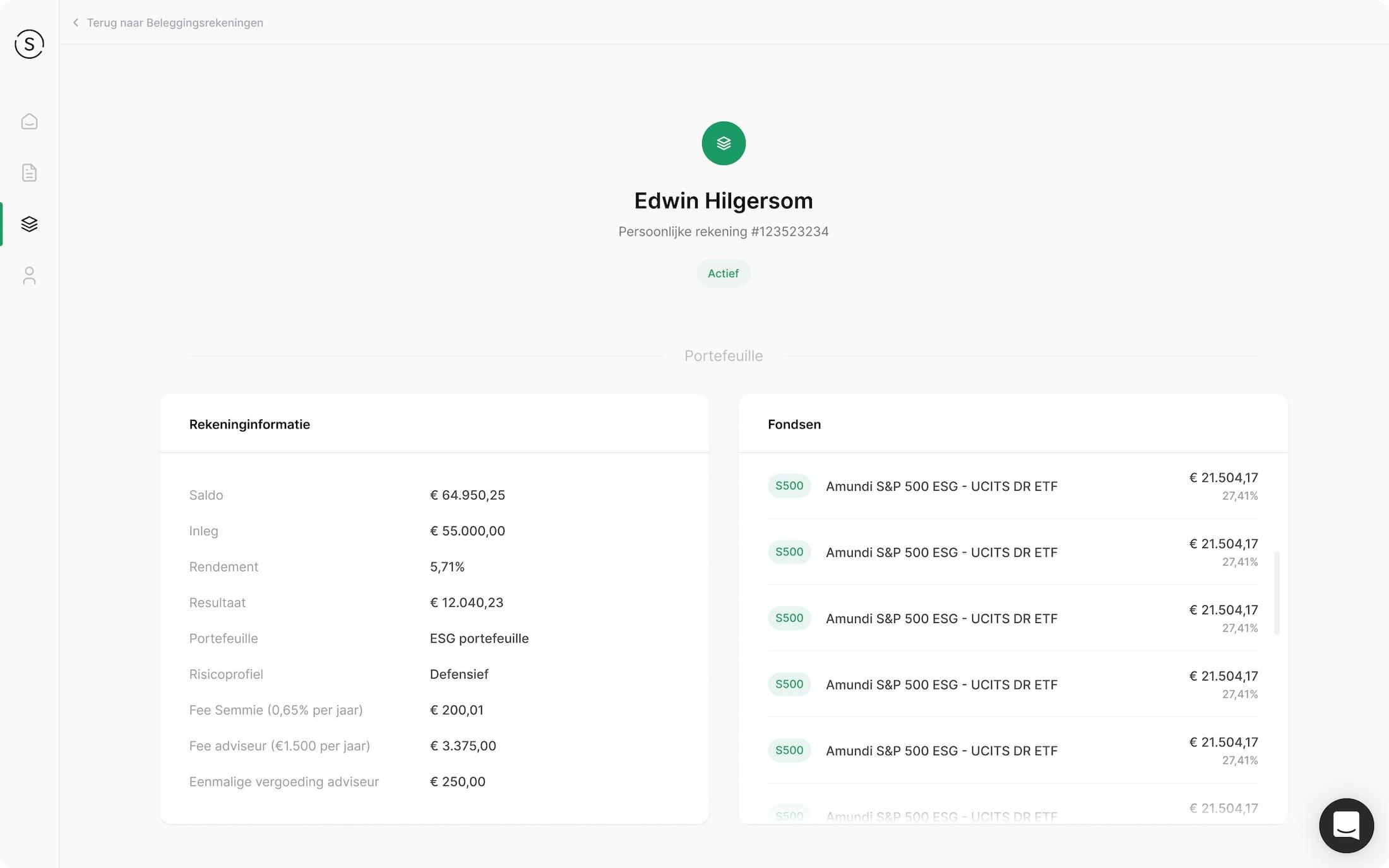Image resolution: width=1389 pixels, height=868 pixels.
Task: Click Eenmalige vergoeding value € 250,00
Action: pos(458,782)
